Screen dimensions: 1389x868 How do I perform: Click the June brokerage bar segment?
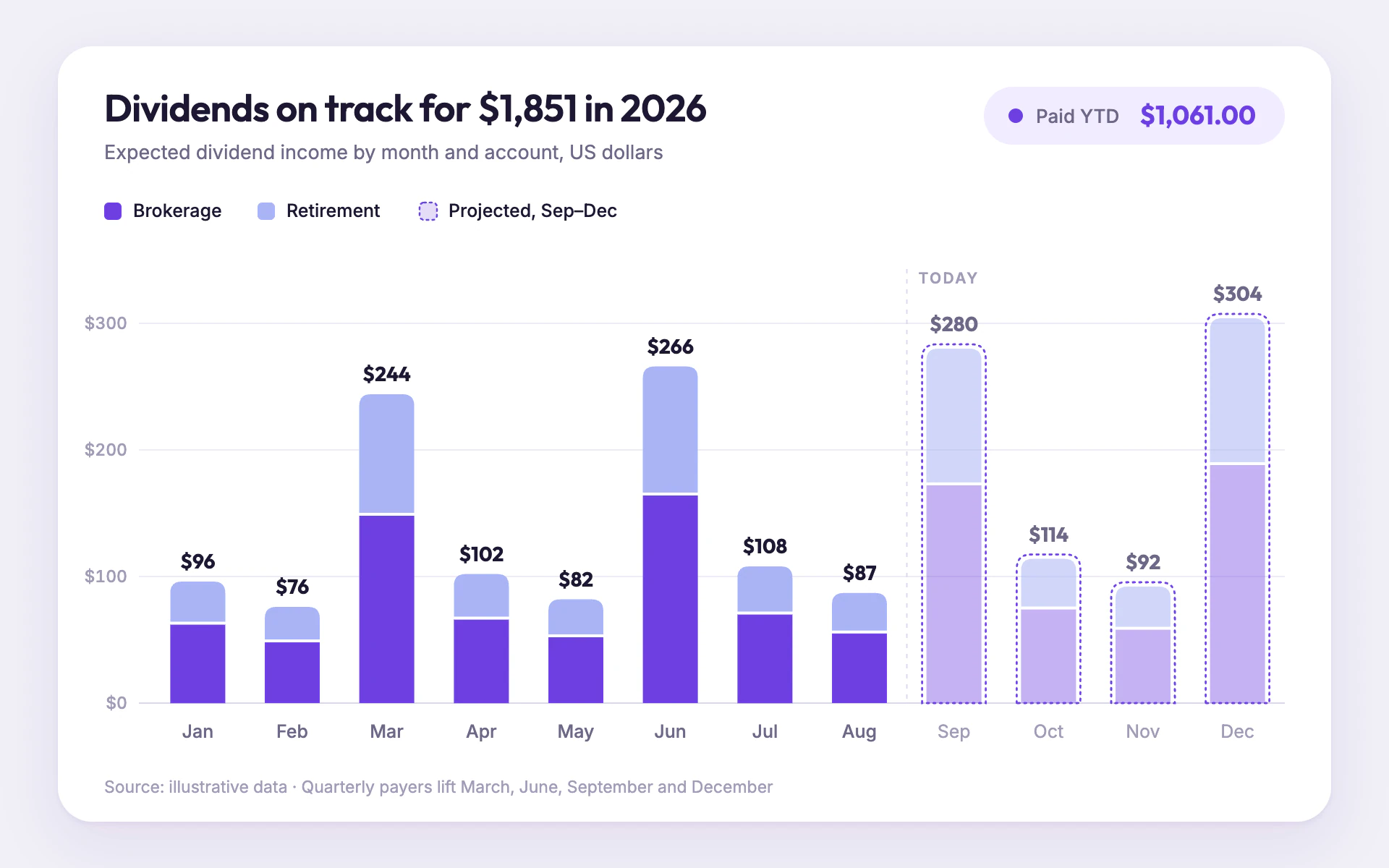point(671,599)
